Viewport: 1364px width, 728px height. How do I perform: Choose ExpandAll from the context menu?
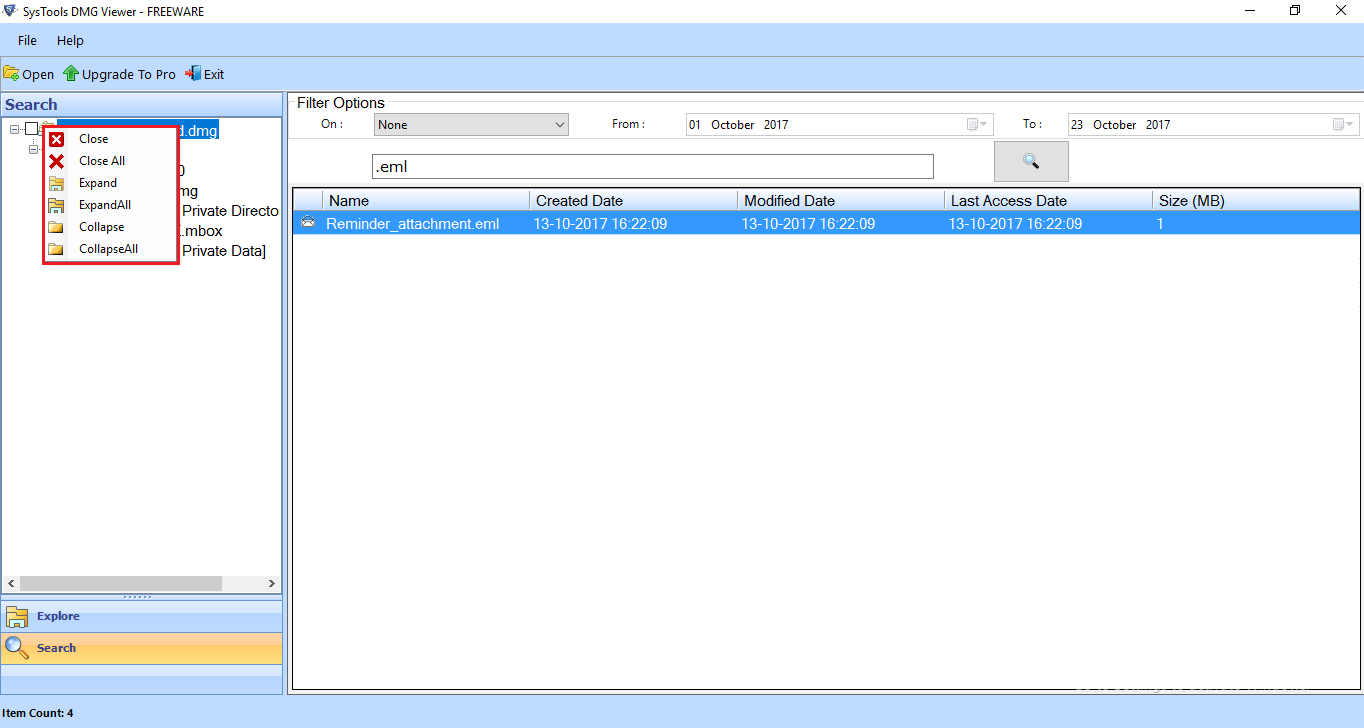tap(103, 204)
